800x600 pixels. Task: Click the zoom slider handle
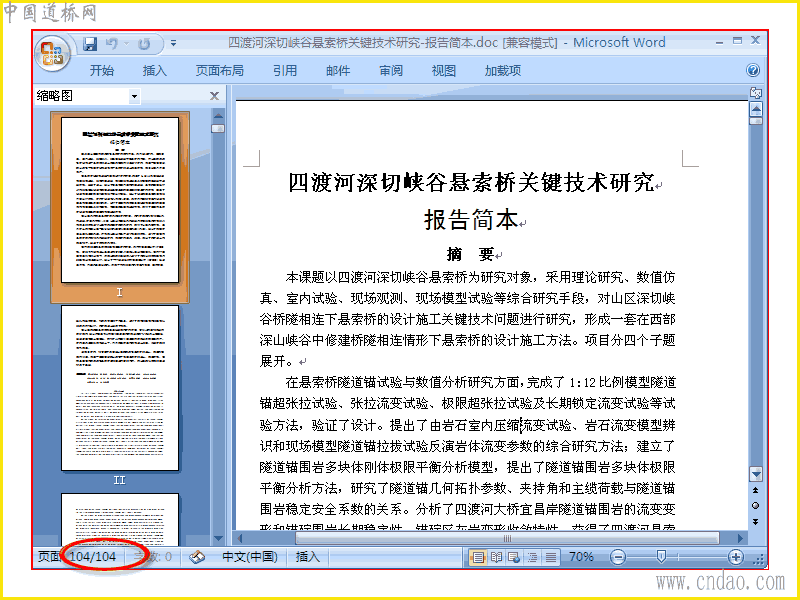pos(661,557)
